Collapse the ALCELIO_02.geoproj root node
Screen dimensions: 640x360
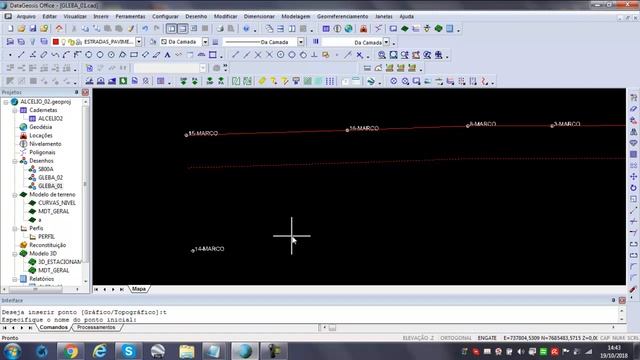pyautogui.click(x=6, y=102)
